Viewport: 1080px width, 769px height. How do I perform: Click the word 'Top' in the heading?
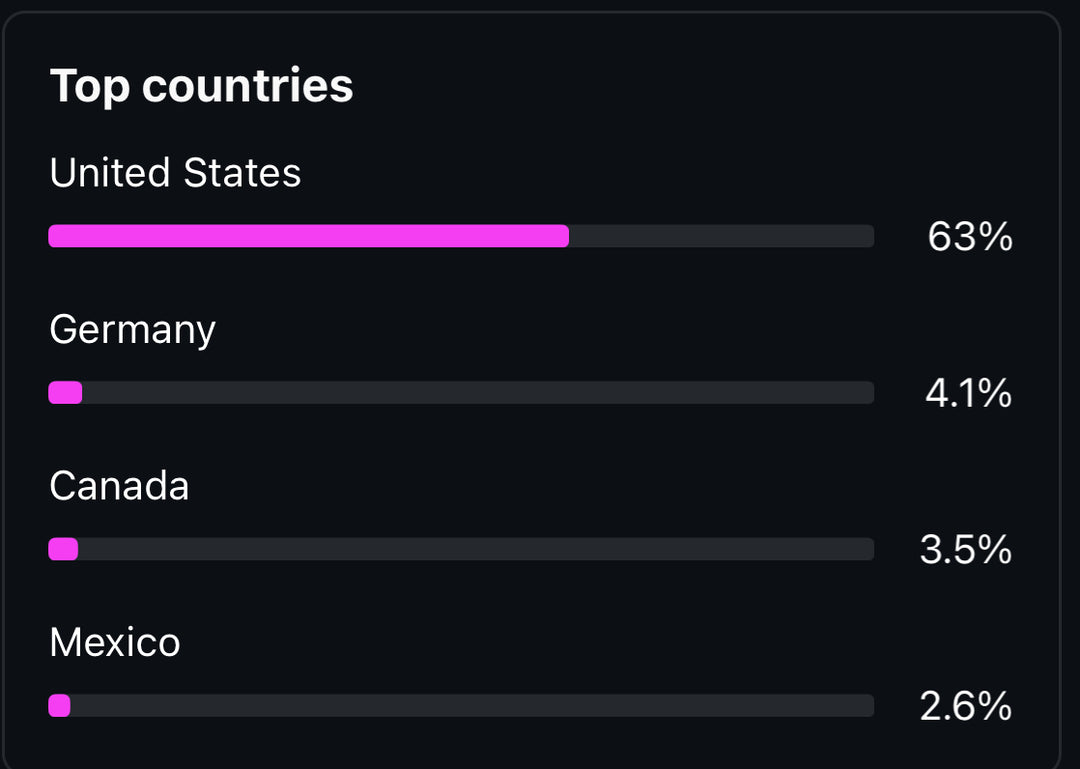(88, 86)
